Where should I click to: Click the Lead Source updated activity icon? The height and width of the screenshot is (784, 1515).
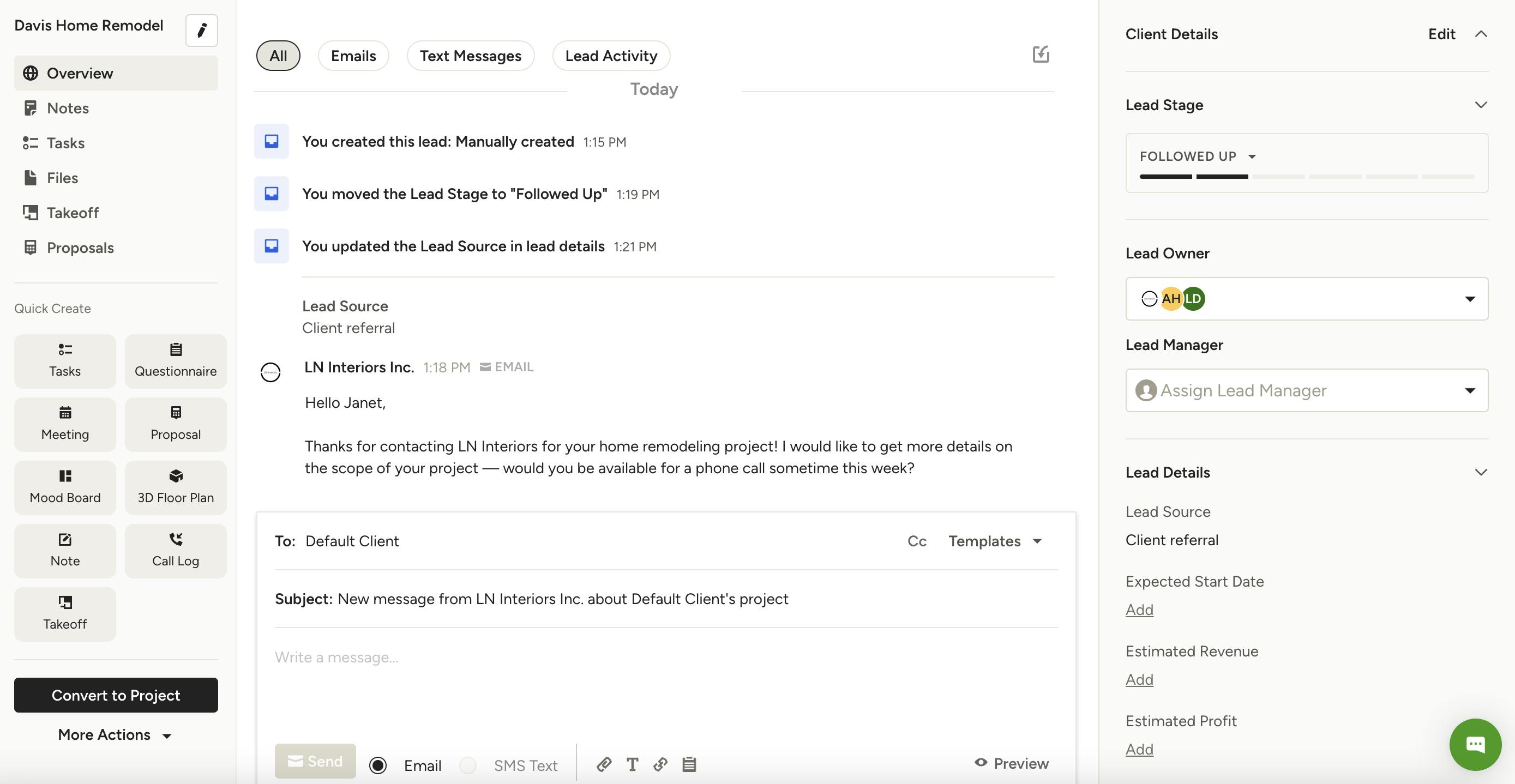click(271, 246)
